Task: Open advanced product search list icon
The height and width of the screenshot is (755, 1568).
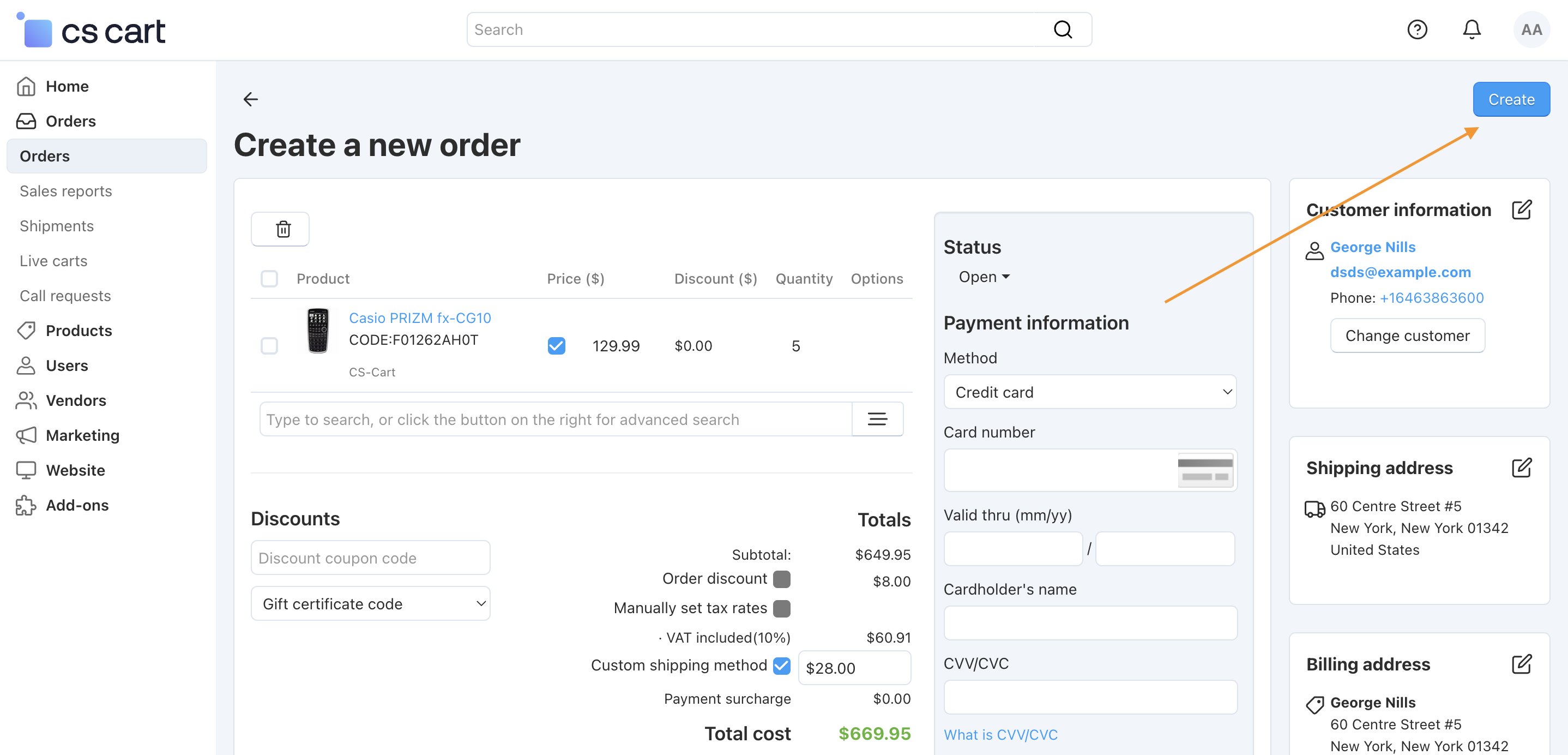Action: (x=877, y=419)
